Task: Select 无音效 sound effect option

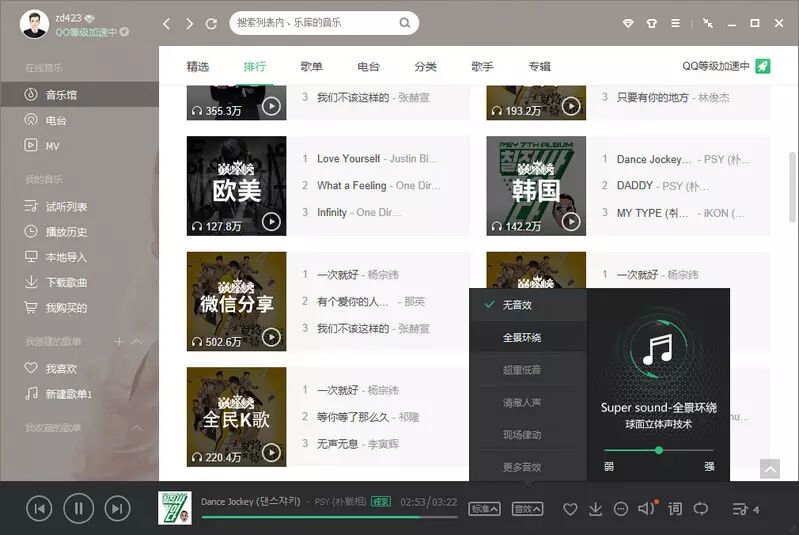Action: (x=528, y=305)
